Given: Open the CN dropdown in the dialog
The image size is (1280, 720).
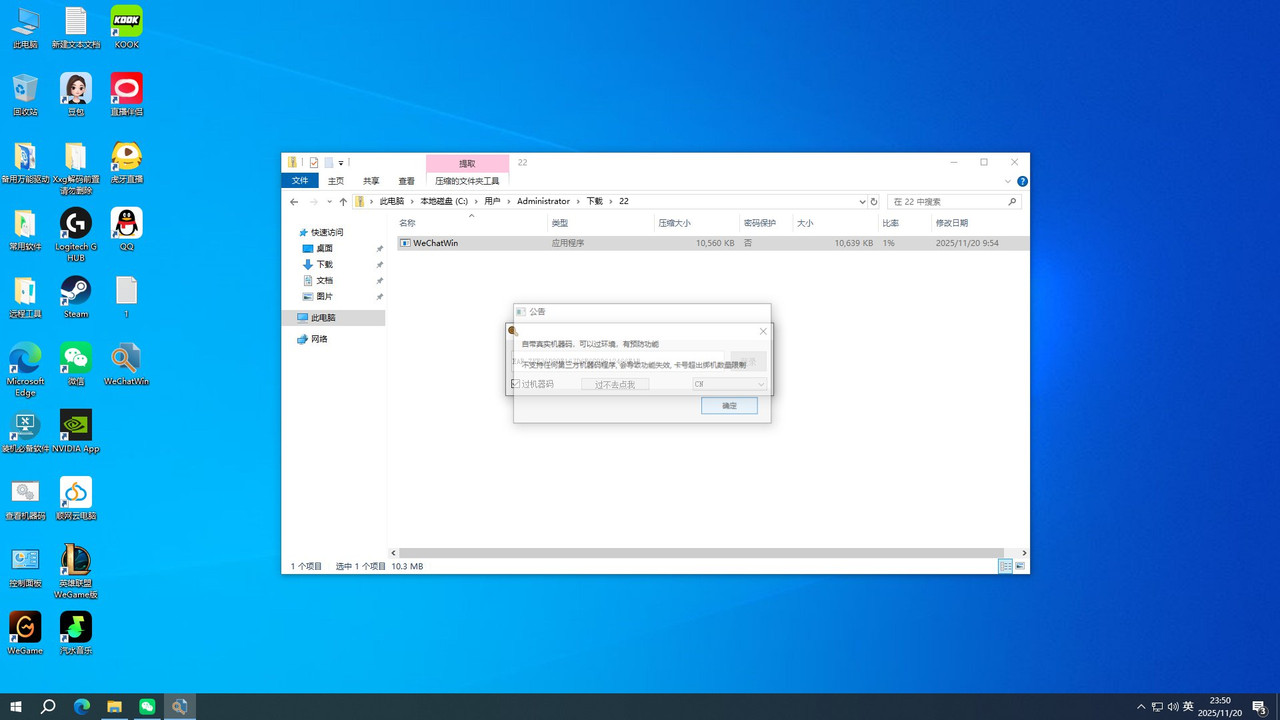Looking at the screenshot, I should pos(729,384).
